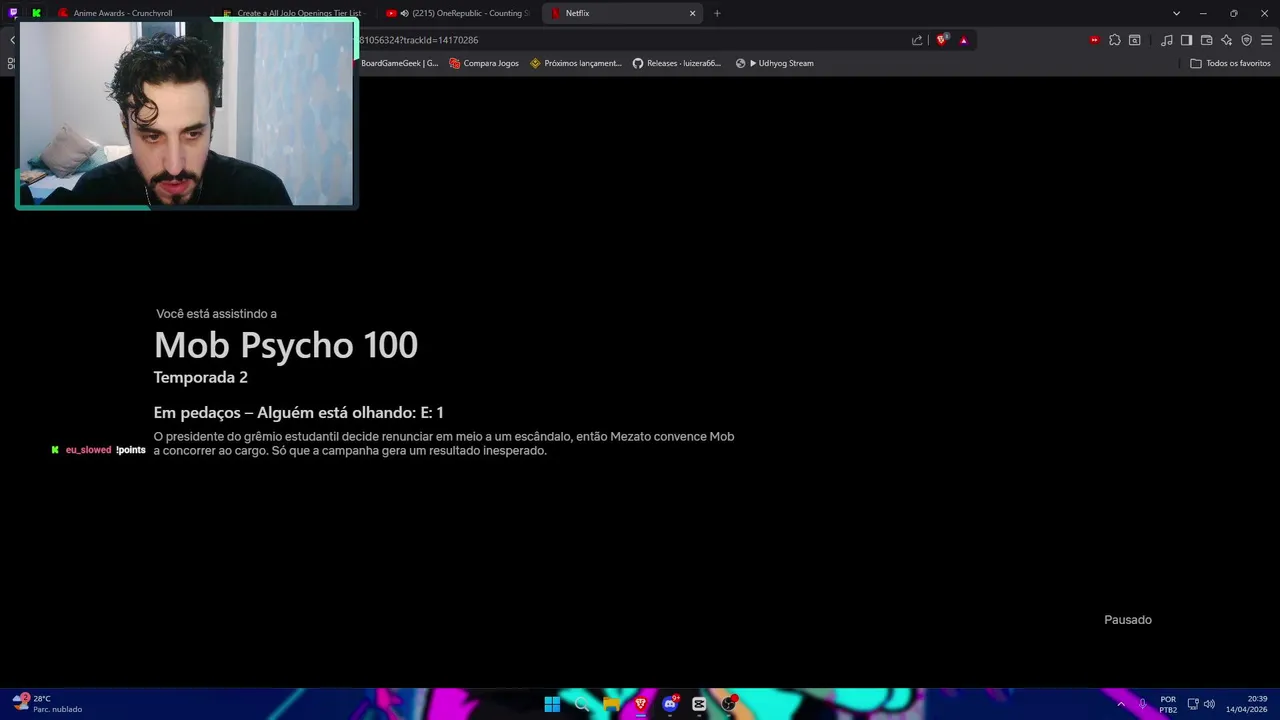The width and height of the screenshot is (1280, 720).
Task: Click the webcam overlay thumbnail
Action: click(x=186, y=114)
